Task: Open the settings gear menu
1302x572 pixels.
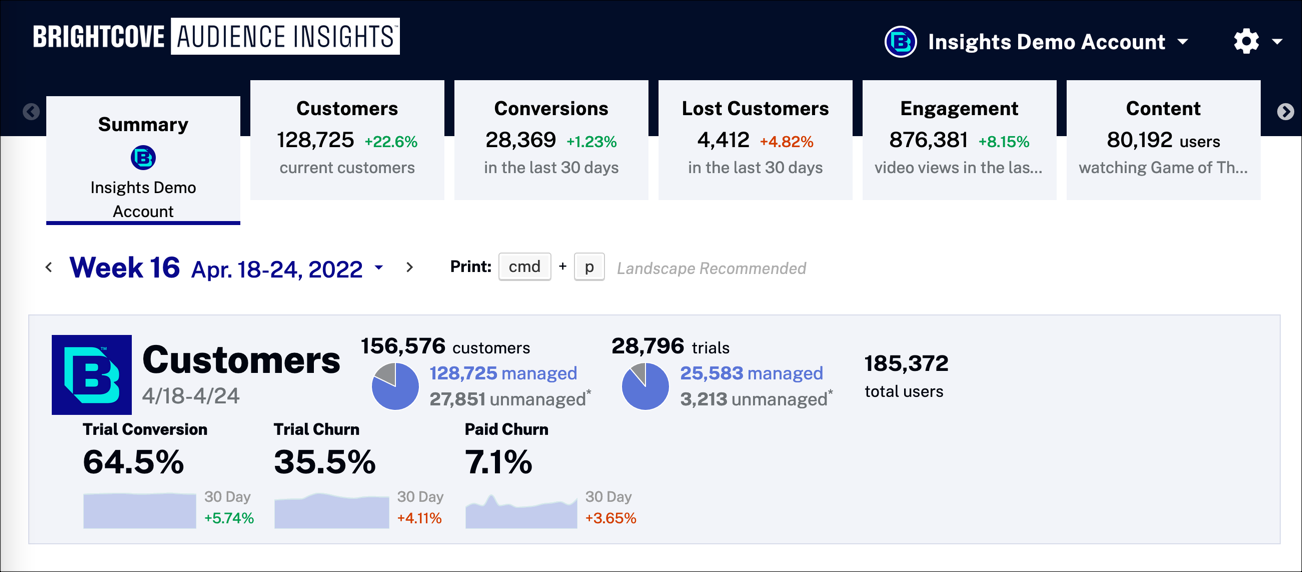Action: coord(1246,41)
